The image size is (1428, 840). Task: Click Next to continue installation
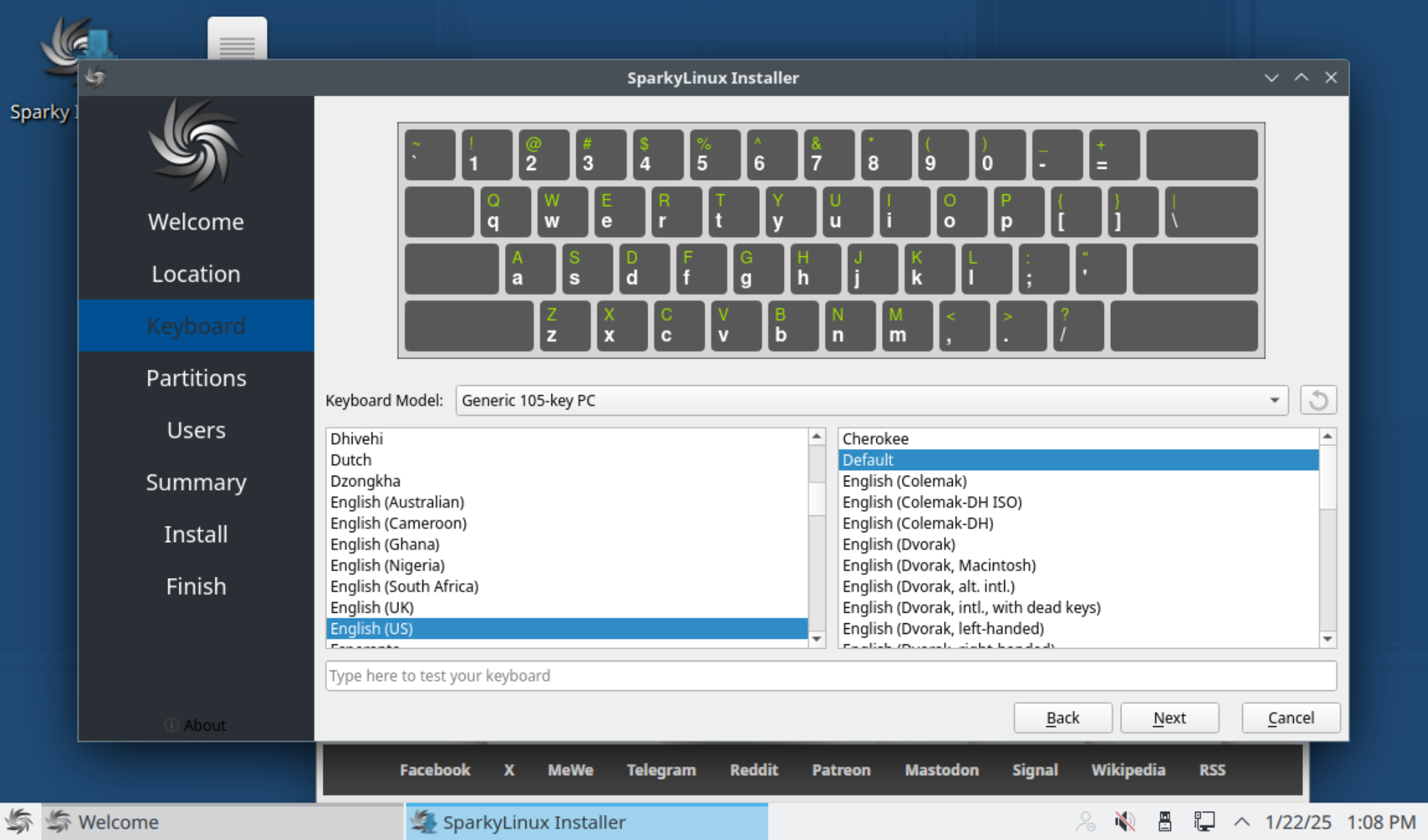(x=1169, y=717)
